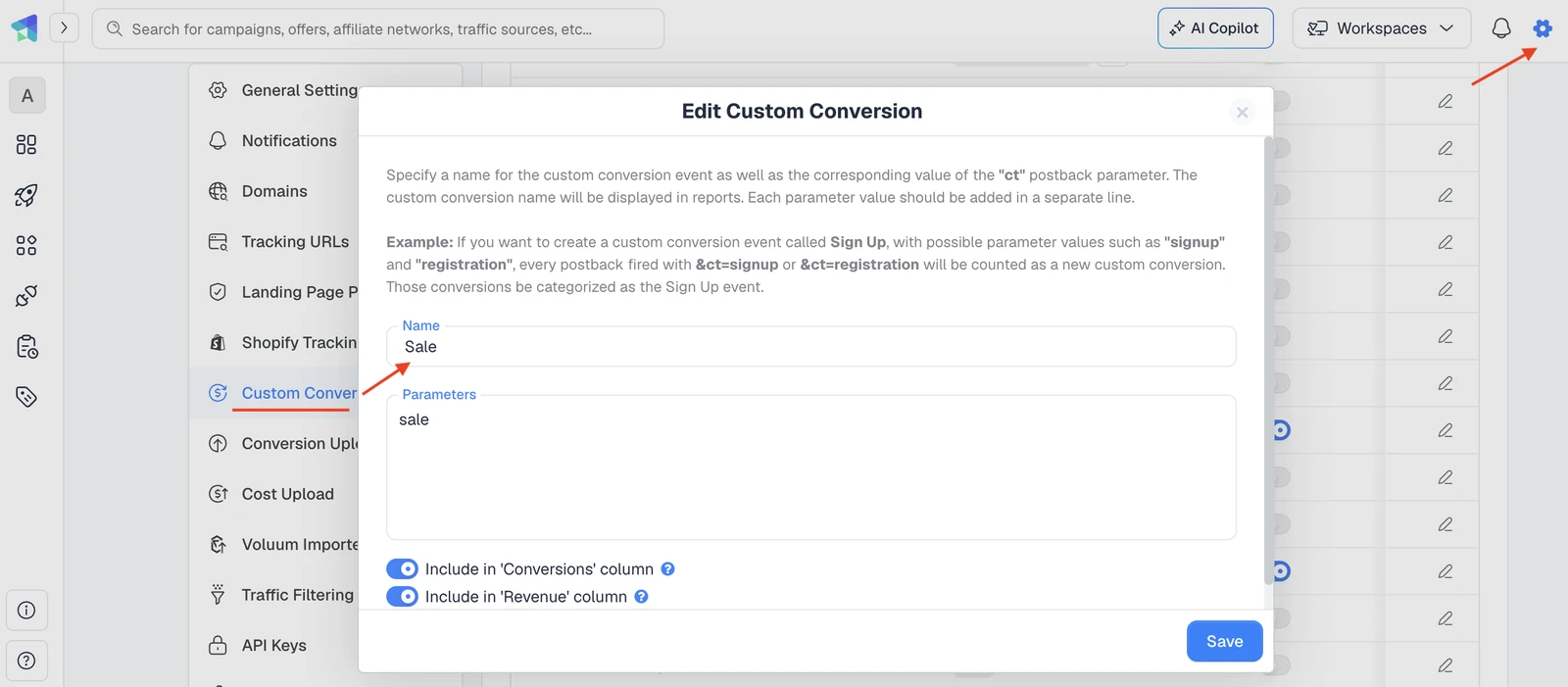Open AI Copilot
The height and width of the screenshot is (687, 1568).
coord(1215,28)
